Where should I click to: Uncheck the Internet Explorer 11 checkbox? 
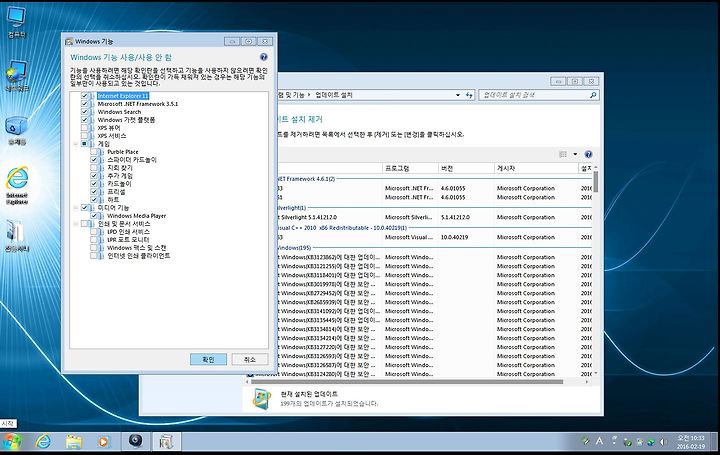point(84,95)
